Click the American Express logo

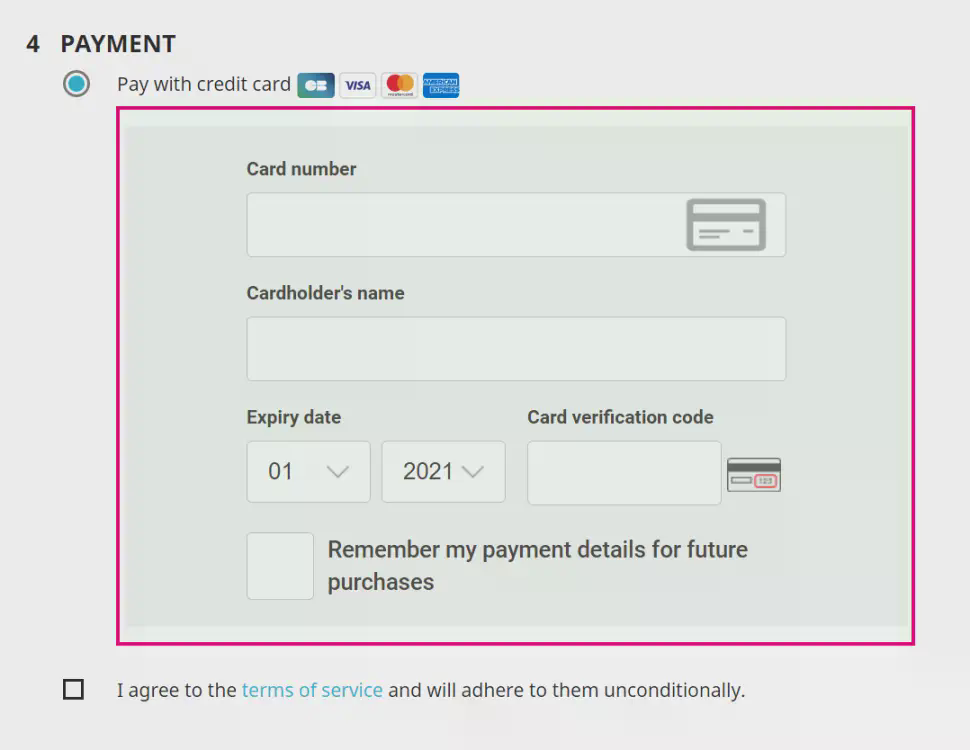pyautogui.click(x=441, y=85)
